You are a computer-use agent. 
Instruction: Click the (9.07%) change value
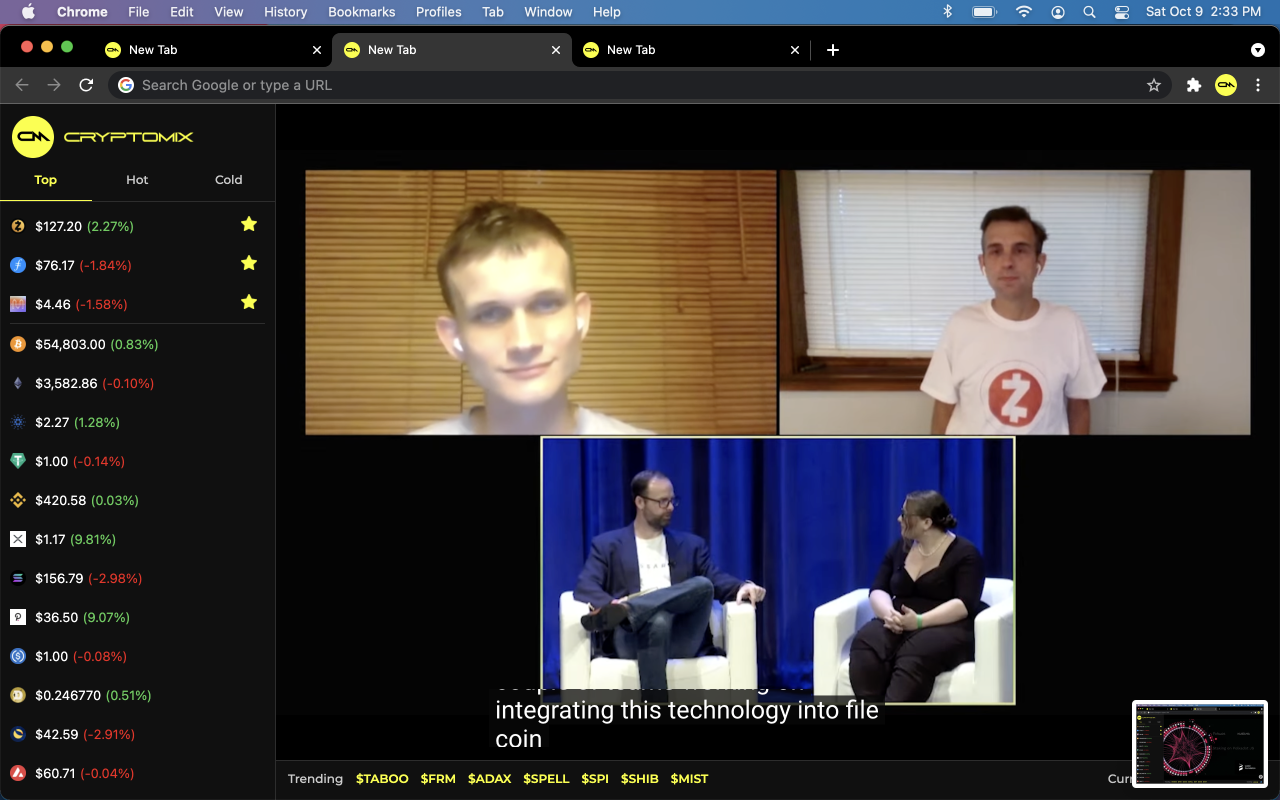[108, 617]
